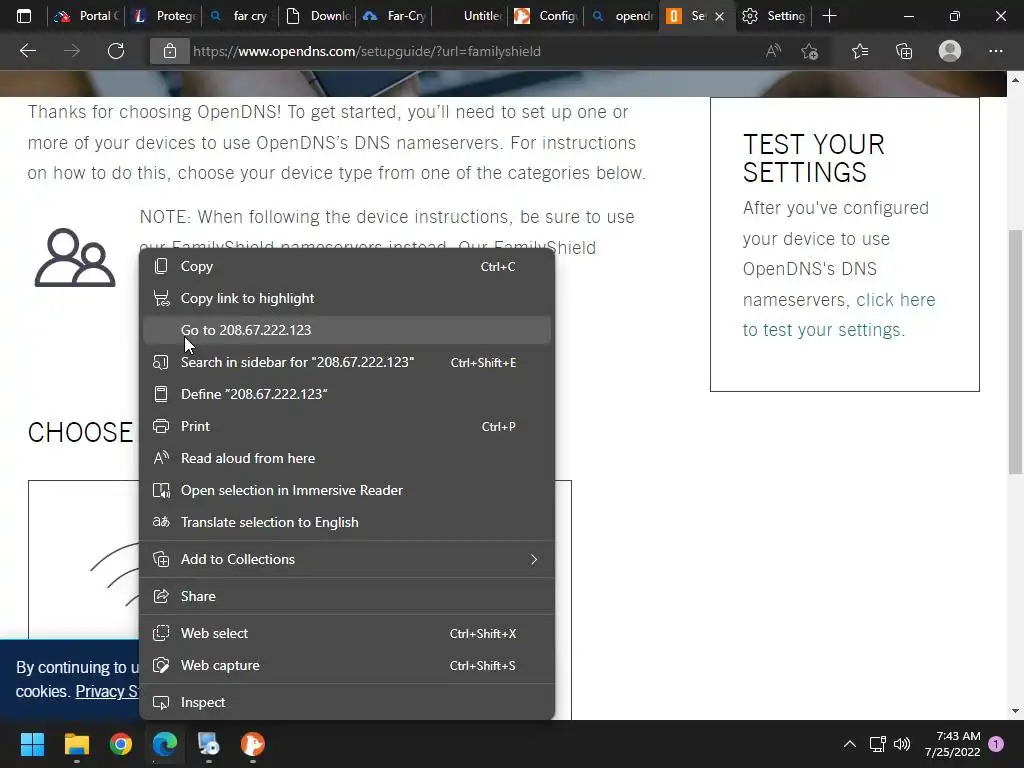Open a new tab with plus icon
Image resolution: width=1024 pixels, height=768 pixels.
pyautogui.click(x=829, y=16)
